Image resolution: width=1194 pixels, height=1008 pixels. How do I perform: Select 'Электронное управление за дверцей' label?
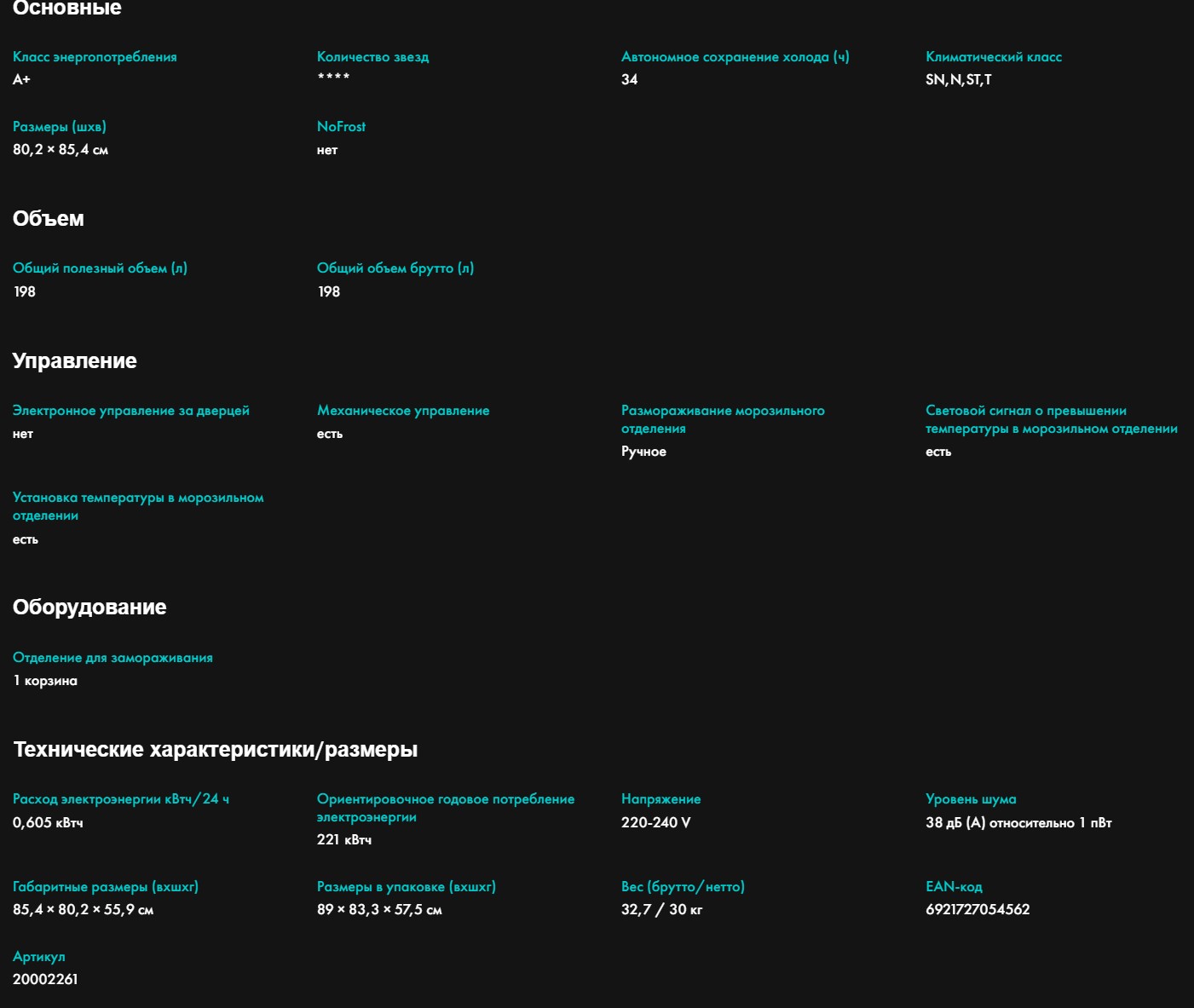tap(130, 411)
